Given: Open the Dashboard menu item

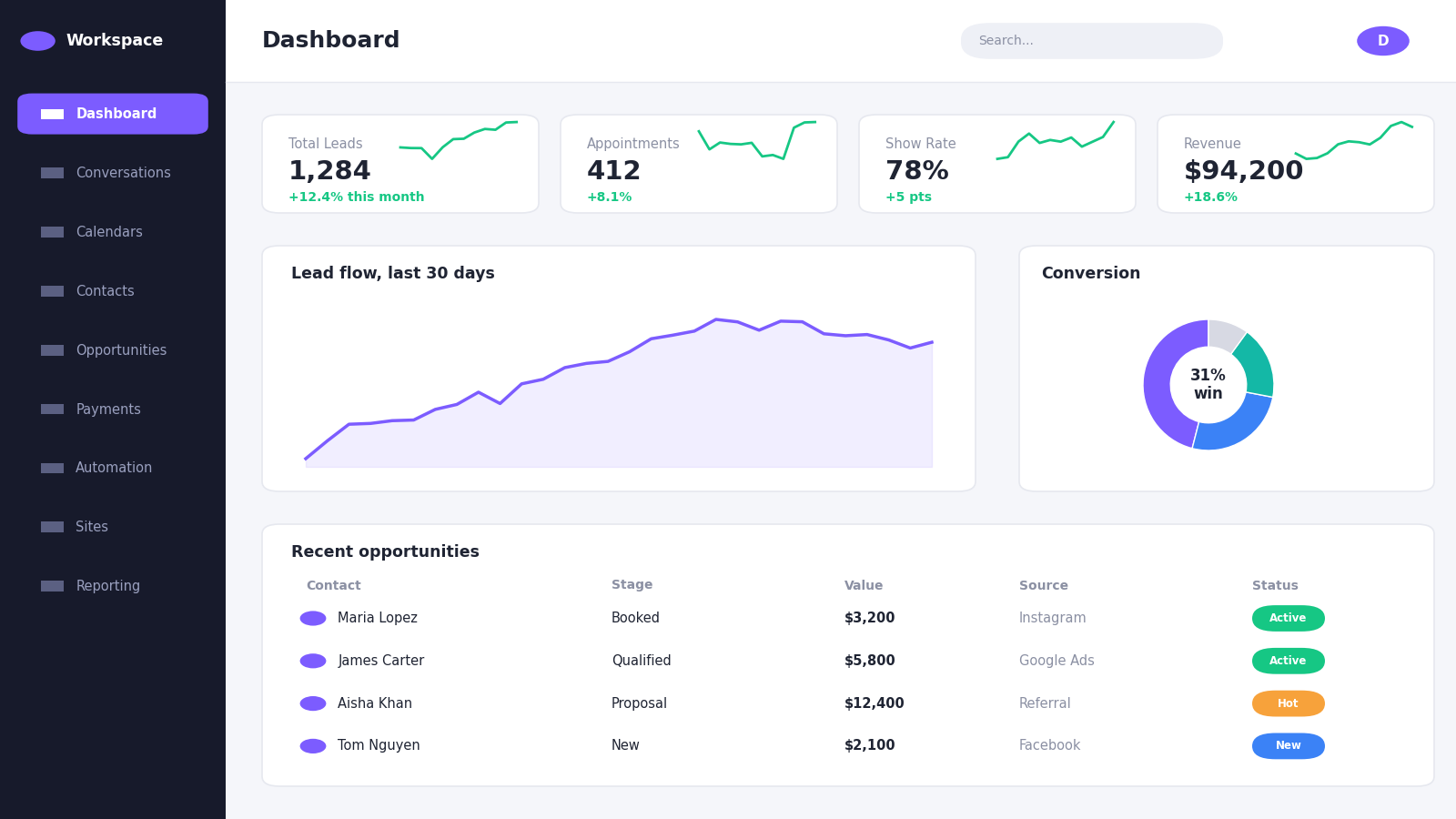Looking at the screenshot, I should 113,114.
